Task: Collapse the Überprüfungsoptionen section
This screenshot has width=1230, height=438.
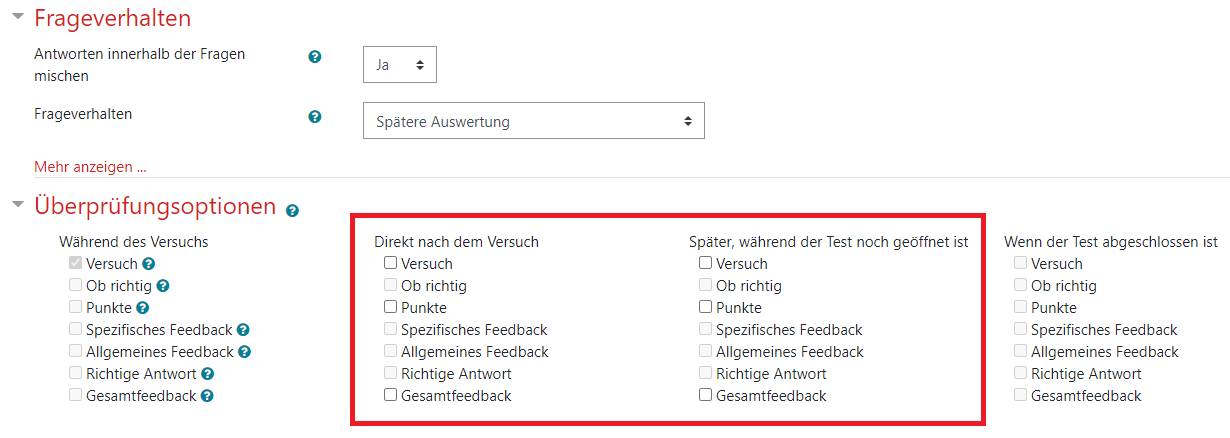Action: point(17,206)
